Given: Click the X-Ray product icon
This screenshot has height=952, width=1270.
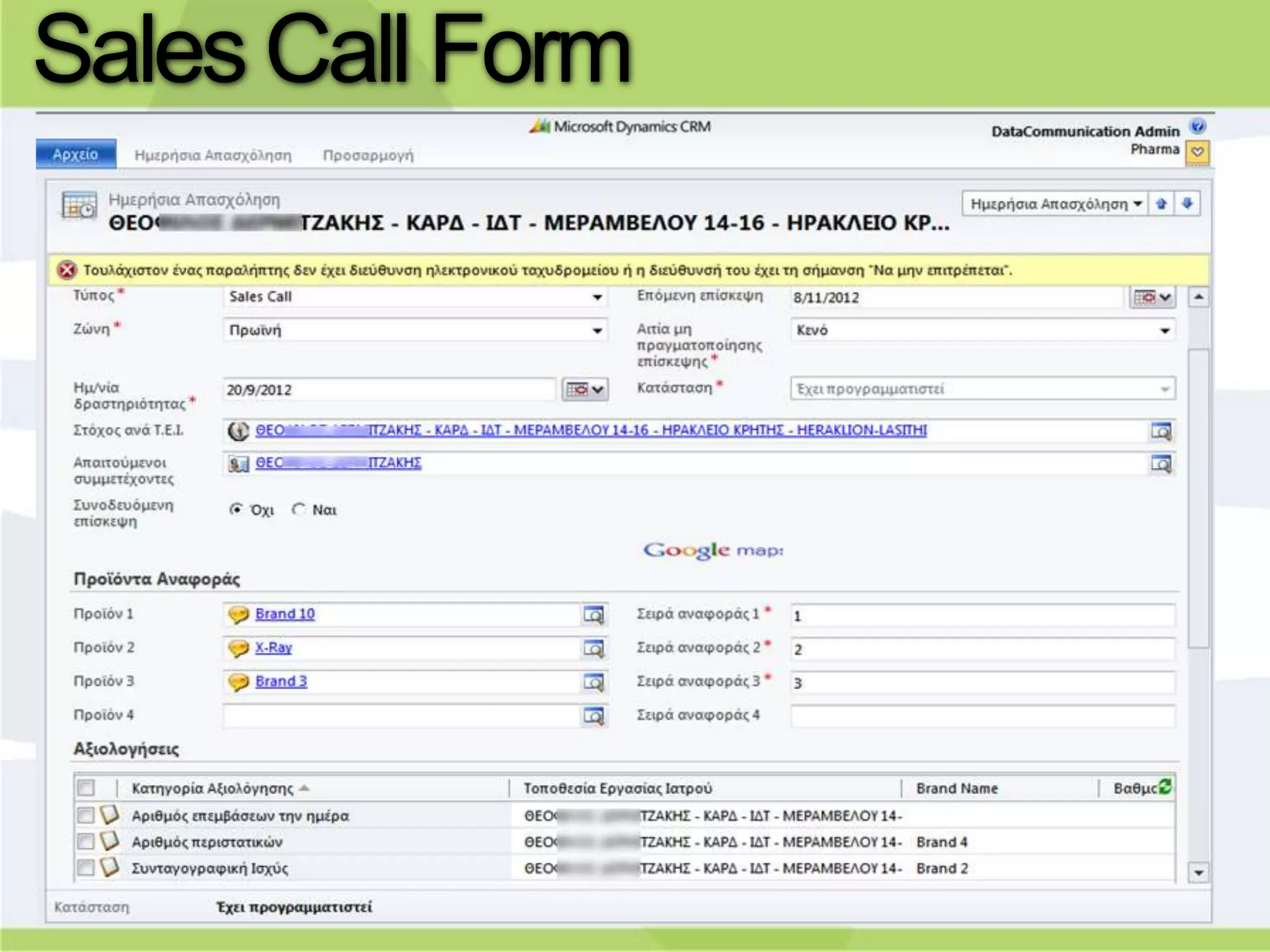Looking at the screenshot, I should [x=238, y=648].
